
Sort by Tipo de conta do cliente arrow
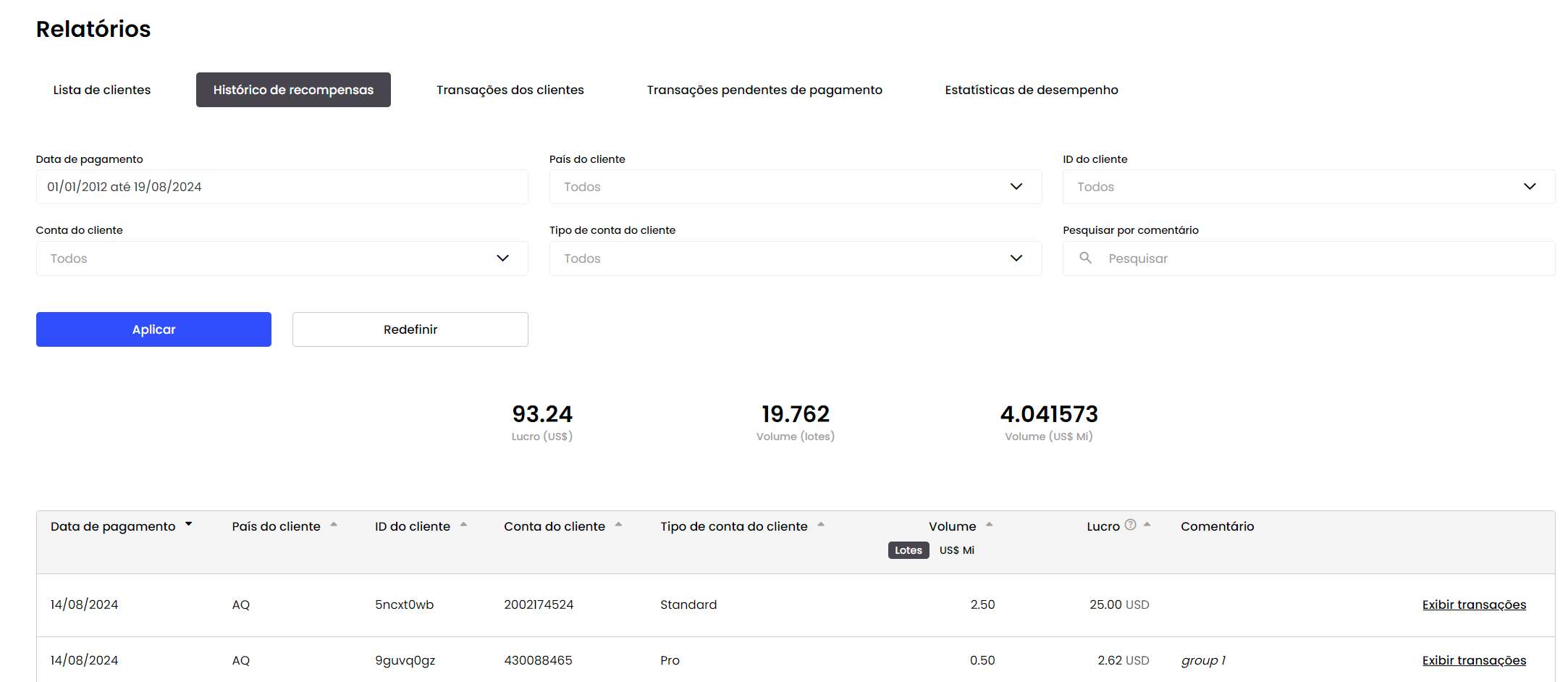821,524
